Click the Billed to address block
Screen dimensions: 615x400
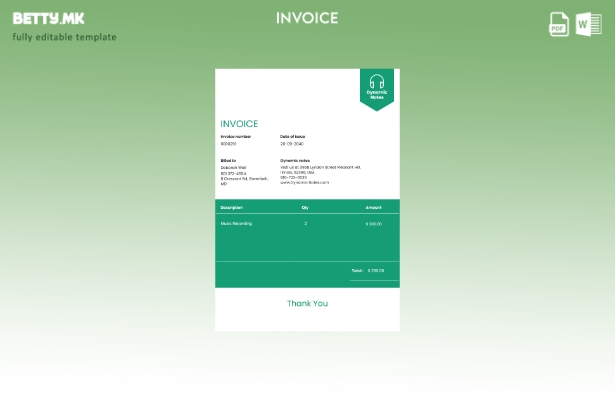(238, 174)
